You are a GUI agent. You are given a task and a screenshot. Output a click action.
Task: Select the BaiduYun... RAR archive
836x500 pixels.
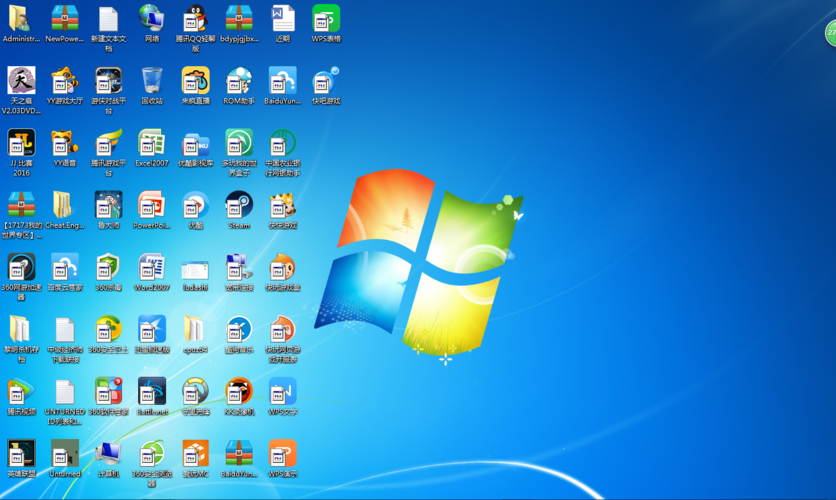click(239, 453)
